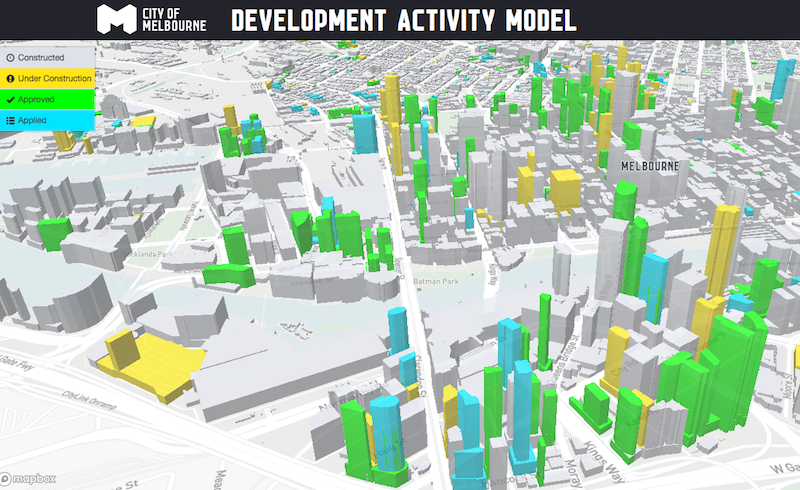Toggle the Under Construction legend filter

pos(47,78)
